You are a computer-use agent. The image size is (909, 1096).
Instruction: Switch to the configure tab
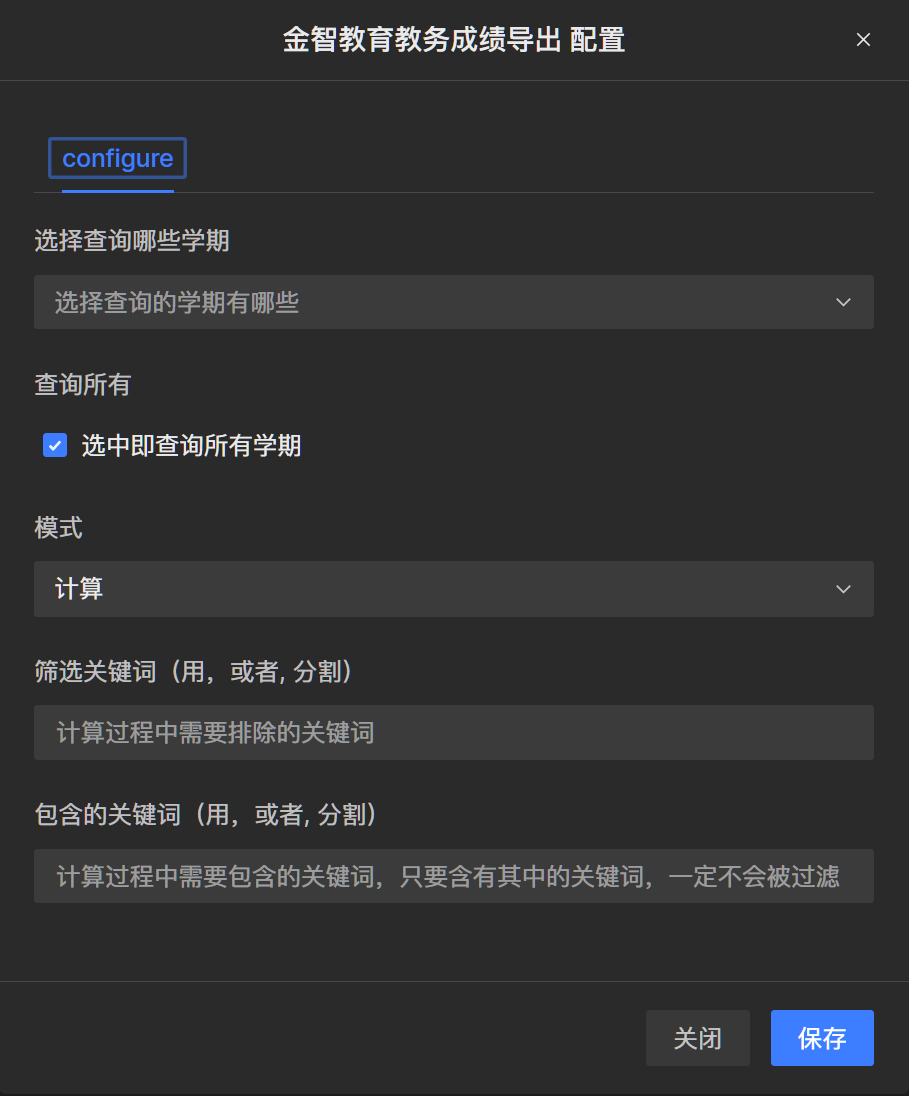pyautogui.click(x=118, y=158)
